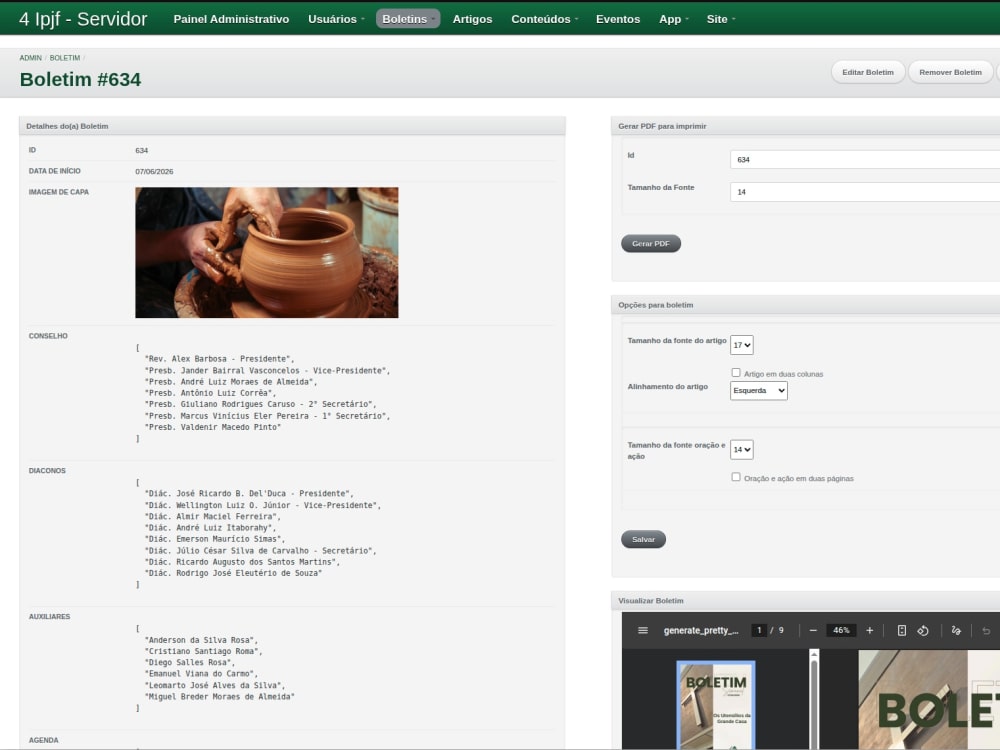
Task: Open Painel Administrativo
Action: coord(231,19)
